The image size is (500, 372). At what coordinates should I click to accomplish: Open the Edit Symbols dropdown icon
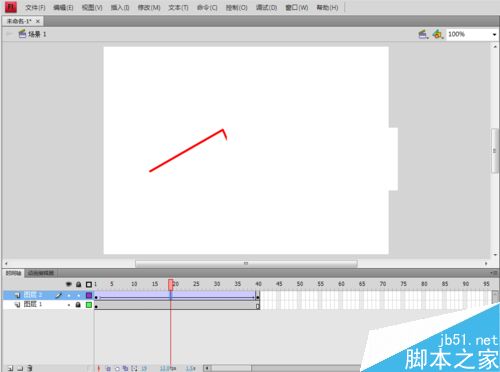[x=438, y=34]
